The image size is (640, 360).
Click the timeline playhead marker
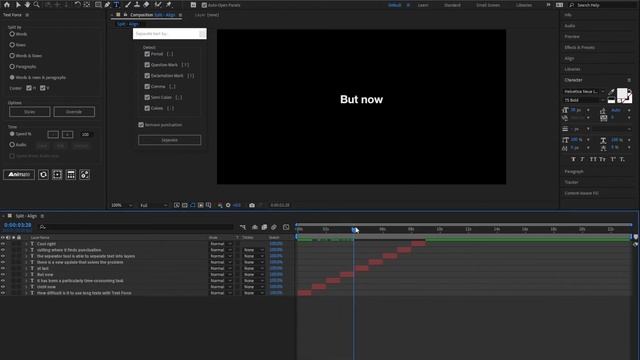[354, 230]
